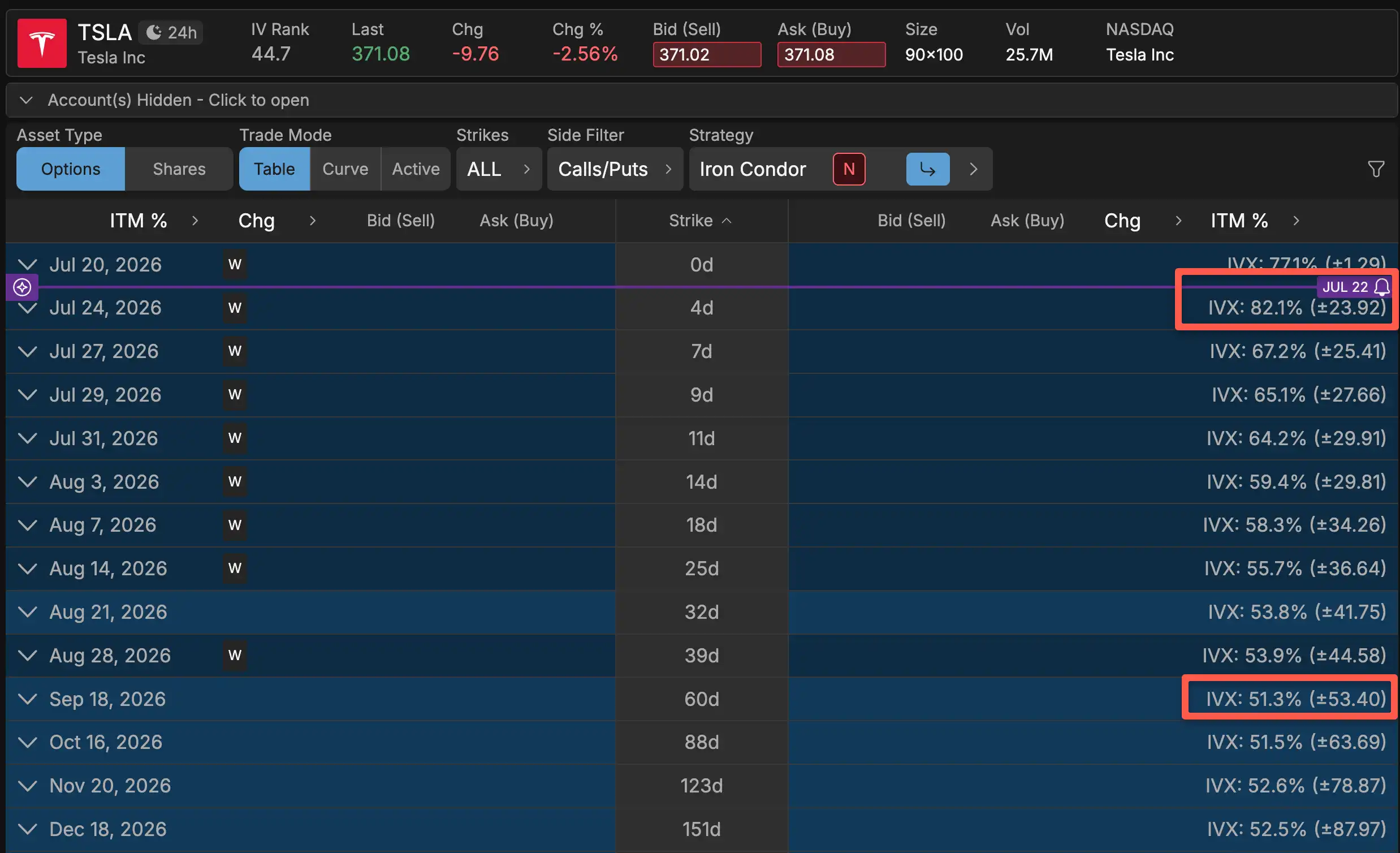Click the W weekly badge on Aug 3

(x=235, y=481)
